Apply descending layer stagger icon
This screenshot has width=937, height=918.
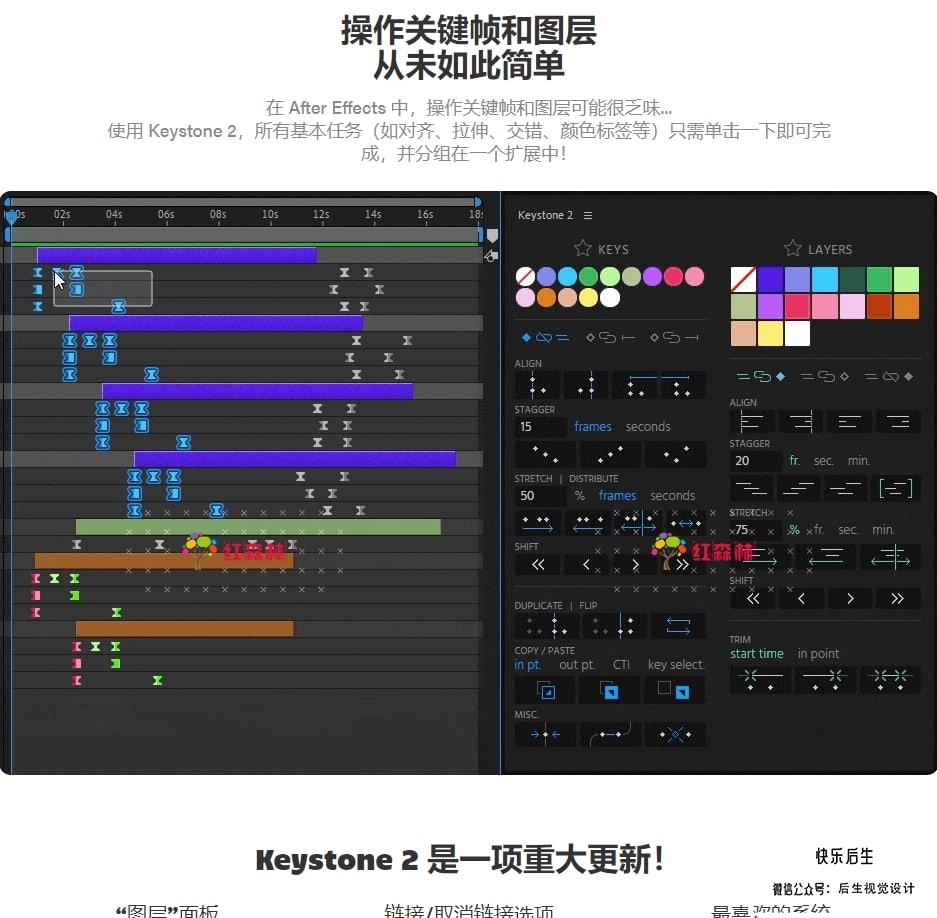pos(752,489)
